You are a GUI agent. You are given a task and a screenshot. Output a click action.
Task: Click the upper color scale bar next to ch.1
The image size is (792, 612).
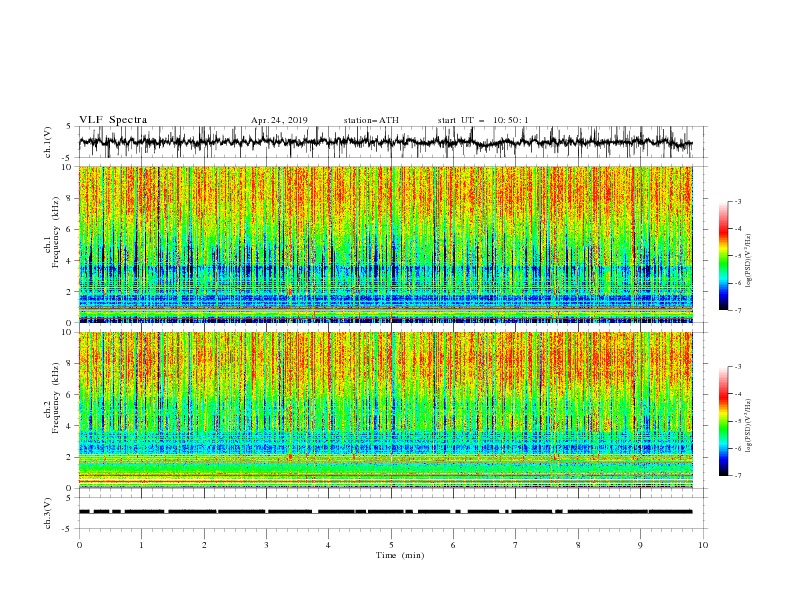click(x=723, y=256)
